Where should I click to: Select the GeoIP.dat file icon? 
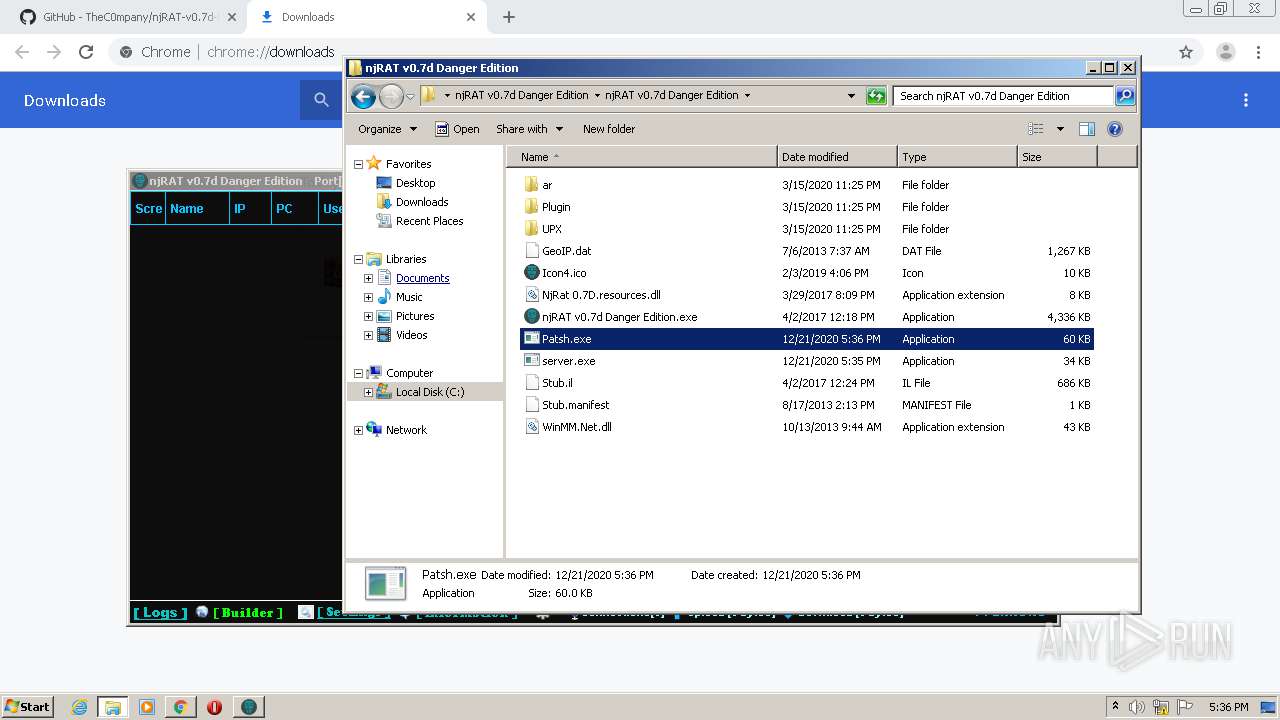tap(532, 251)
